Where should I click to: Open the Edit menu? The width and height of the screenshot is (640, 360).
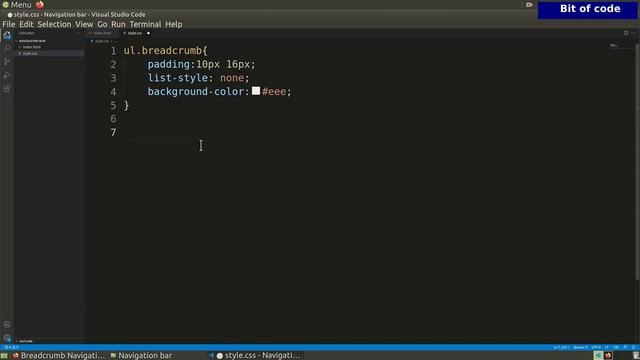point(26,24)
